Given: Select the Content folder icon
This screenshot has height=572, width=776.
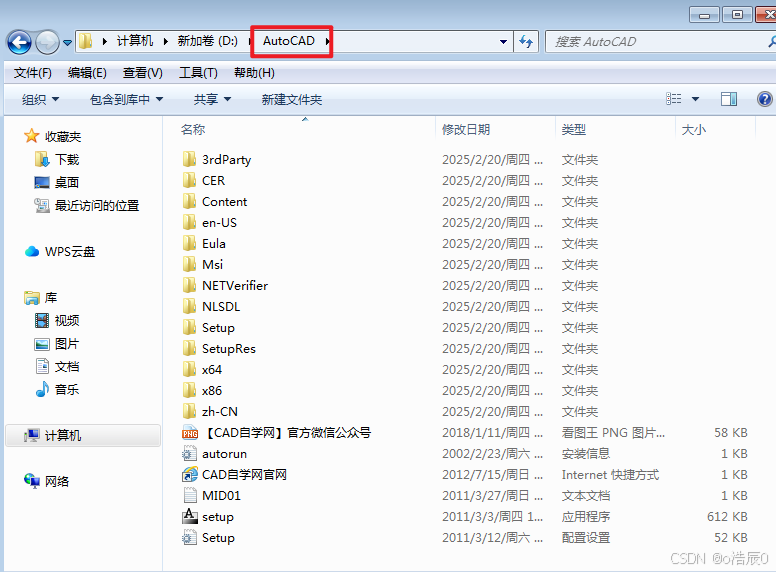Looking at the screenshot, I should (190, 201).
